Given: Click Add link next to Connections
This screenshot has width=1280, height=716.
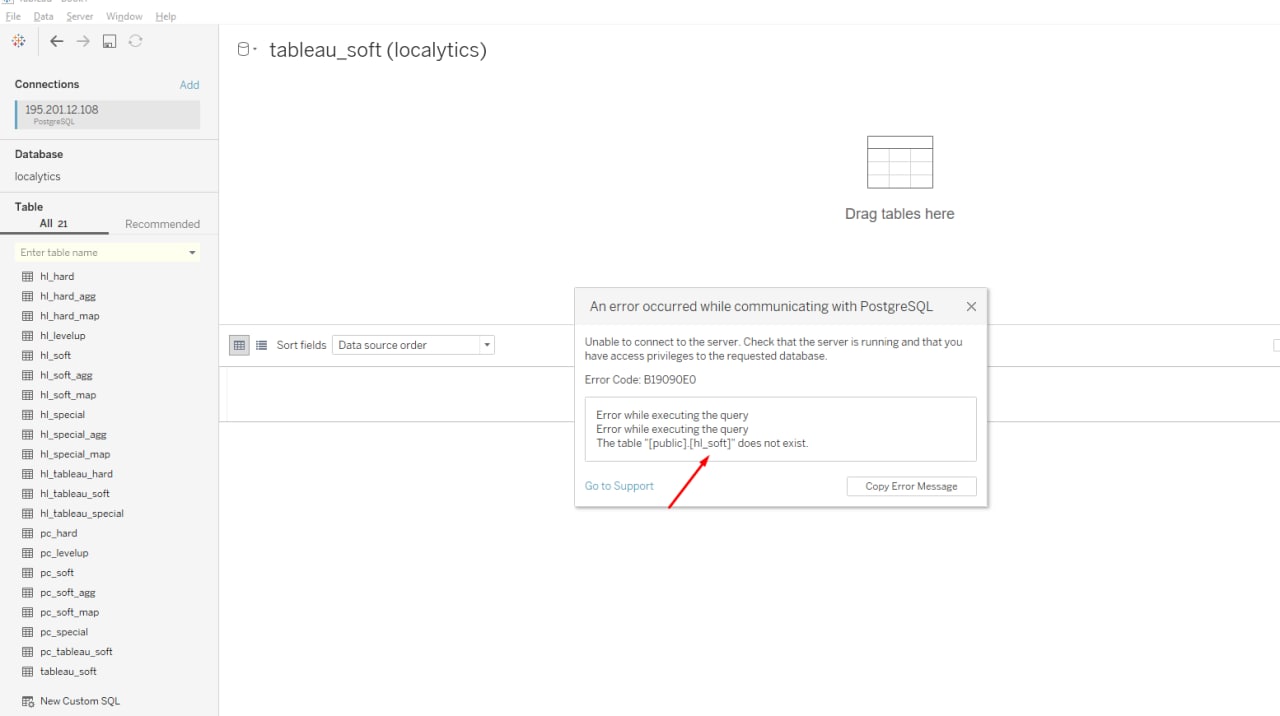Looking at the screenshot, I should (189, 85).
